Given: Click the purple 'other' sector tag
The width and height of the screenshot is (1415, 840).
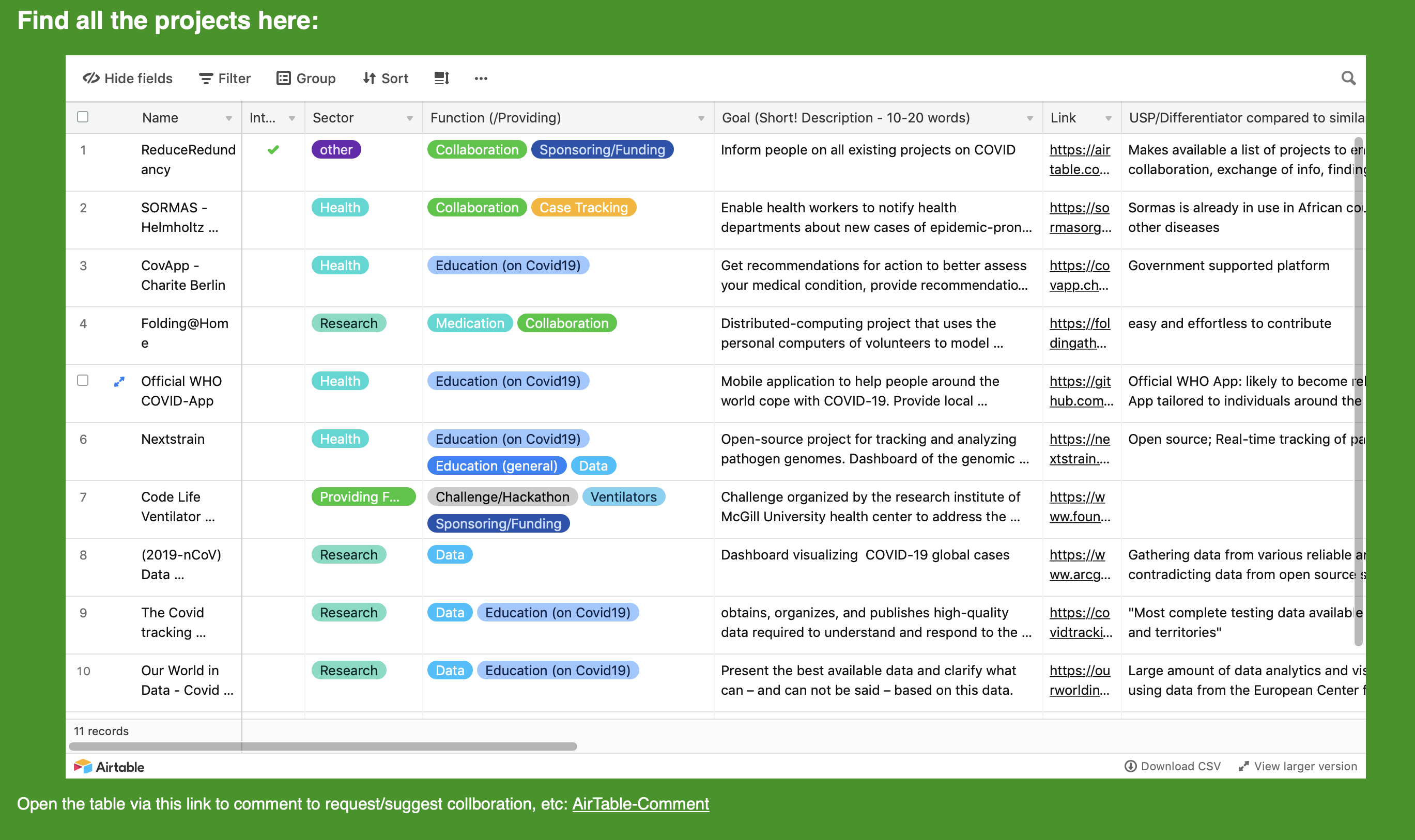Looking at the screenshot, I should (x=336, y=150).
